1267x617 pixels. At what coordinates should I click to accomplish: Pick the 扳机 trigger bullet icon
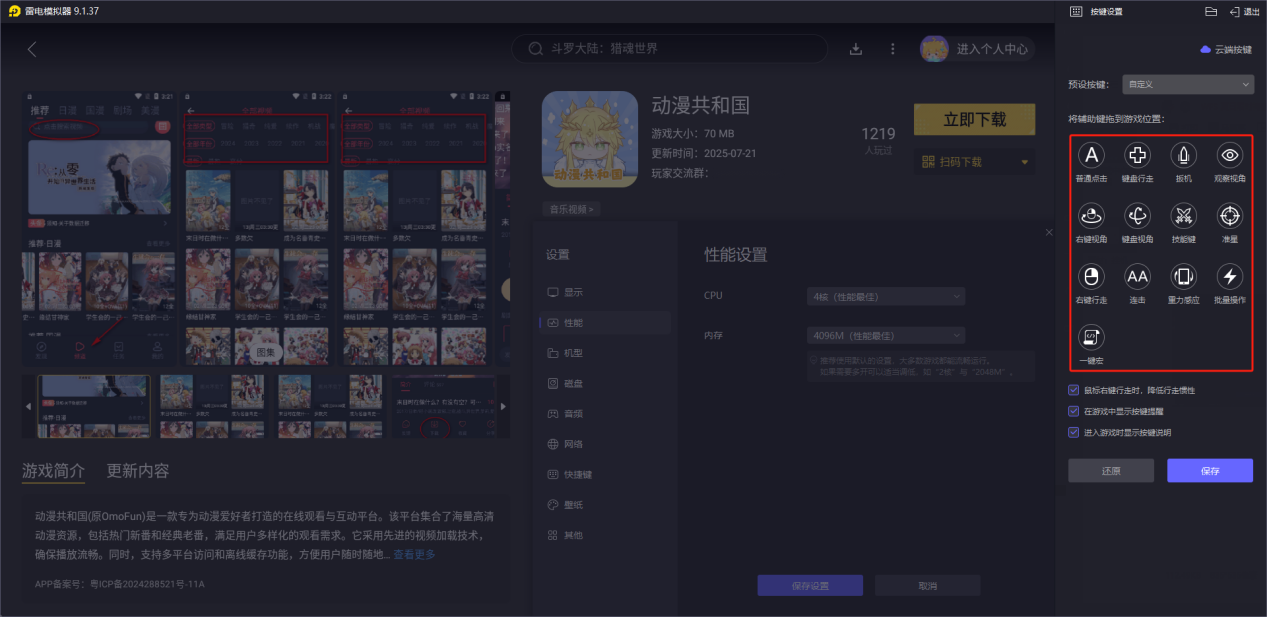click(1184, 155)
